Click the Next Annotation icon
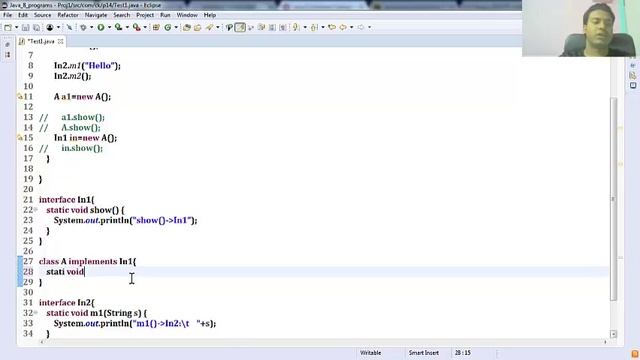 click(x=296, y=27)
